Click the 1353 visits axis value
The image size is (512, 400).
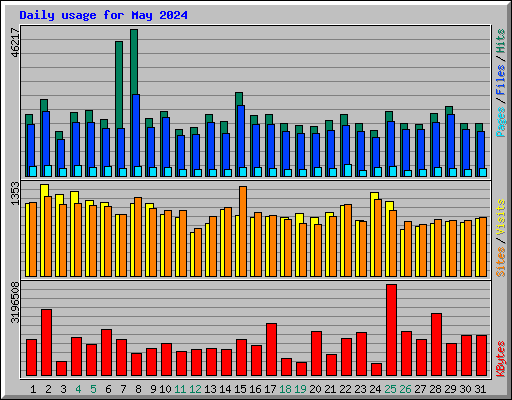point(15,193)
